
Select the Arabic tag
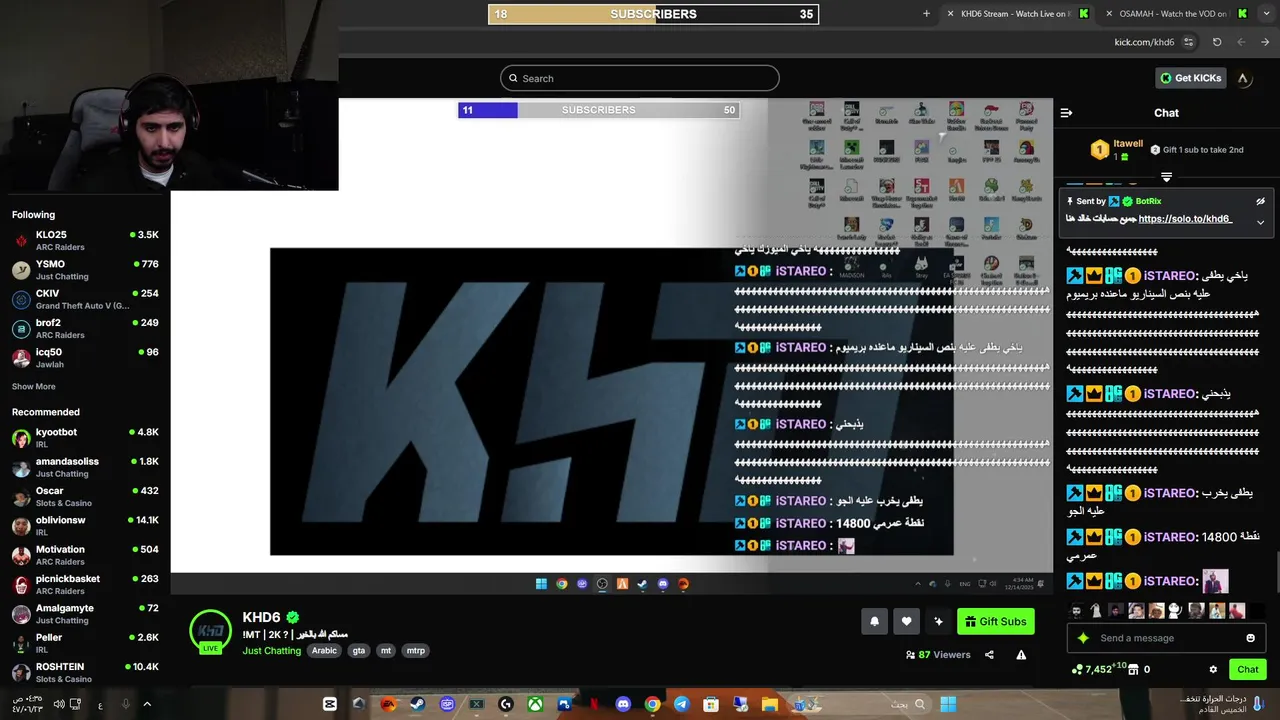pos(324,650)
